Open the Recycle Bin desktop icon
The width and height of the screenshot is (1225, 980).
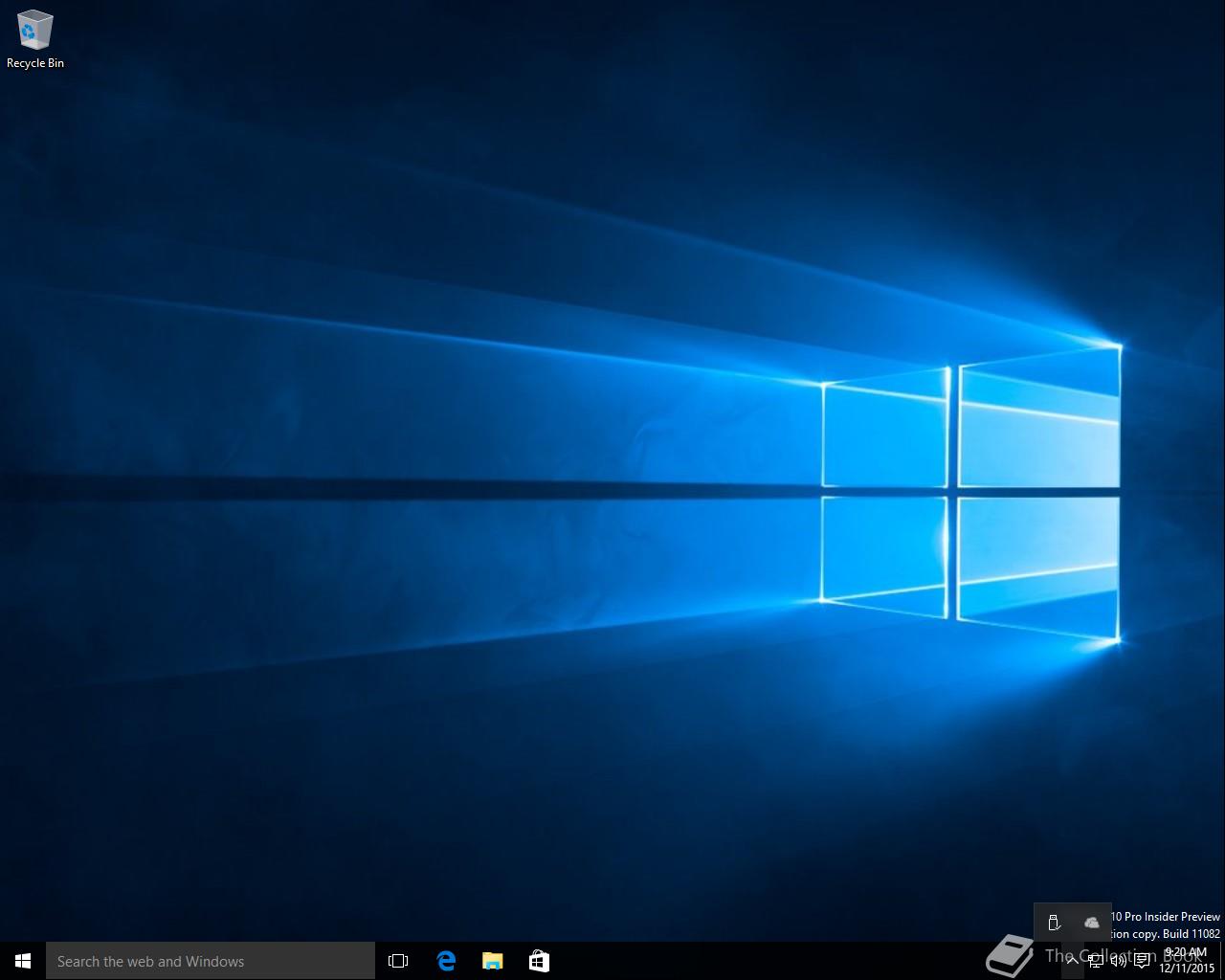(34, 39)
